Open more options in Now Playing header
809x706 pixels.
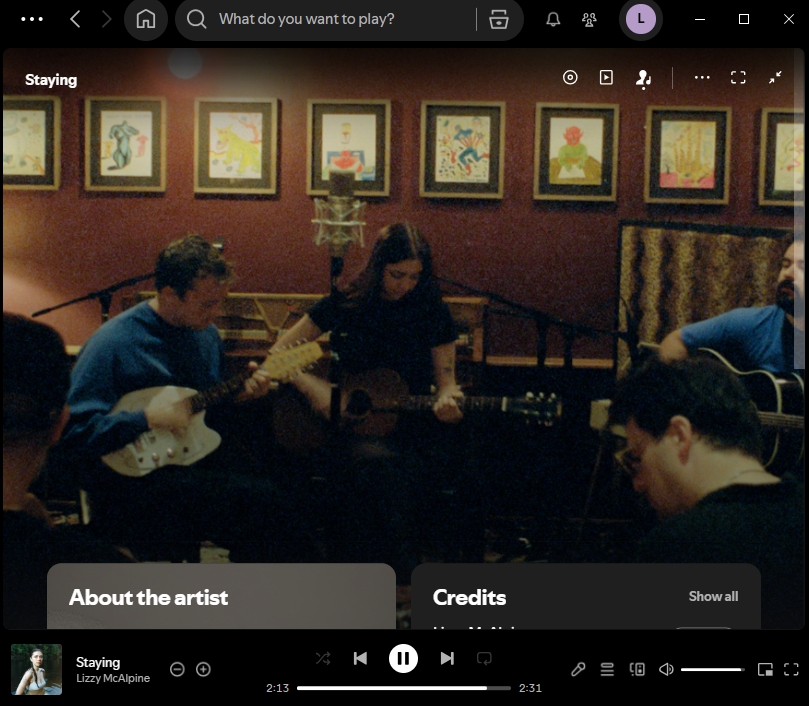tap(702, 77)
